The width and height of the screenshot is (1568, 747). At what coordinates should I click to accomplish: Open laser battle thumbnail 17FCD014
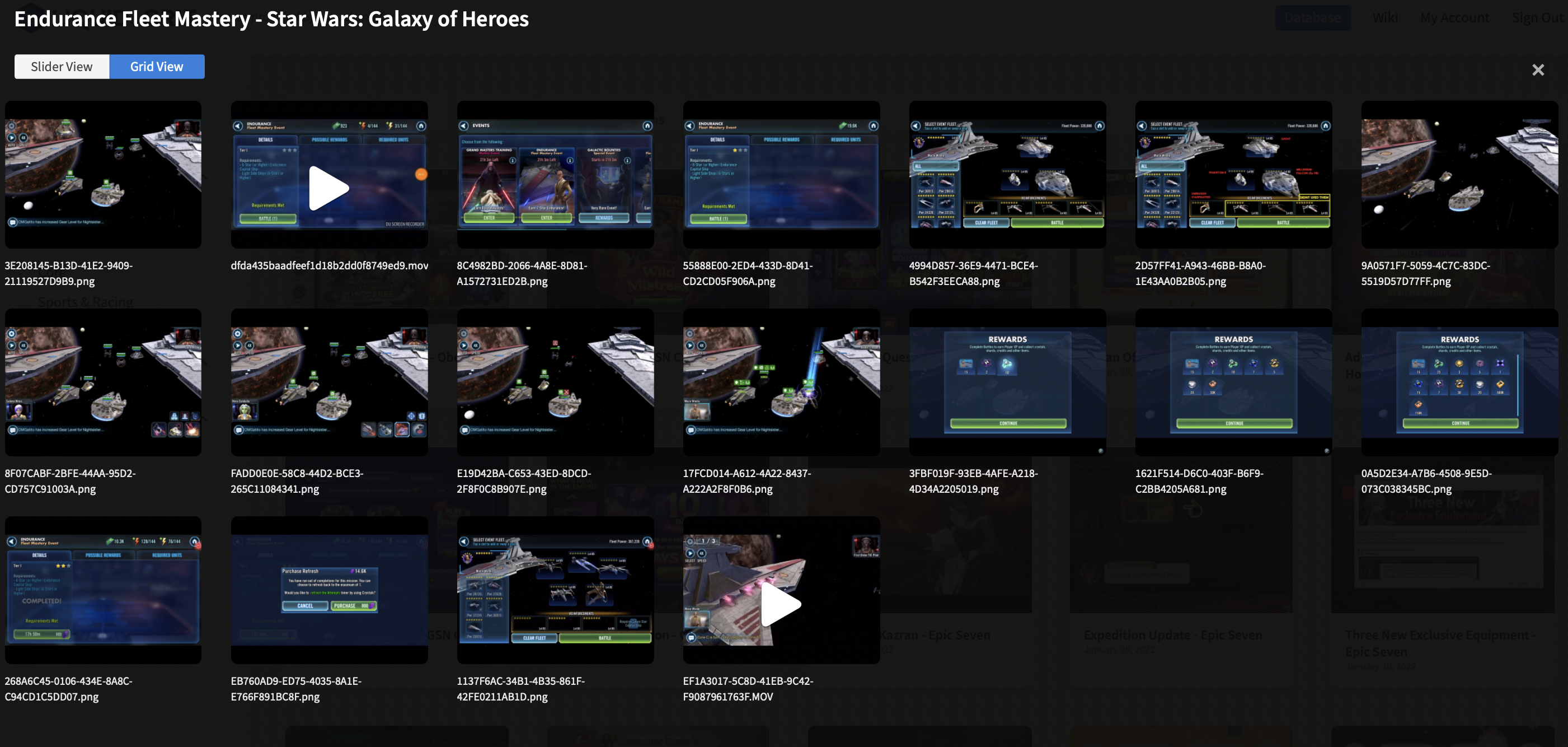tap(781, 382)
